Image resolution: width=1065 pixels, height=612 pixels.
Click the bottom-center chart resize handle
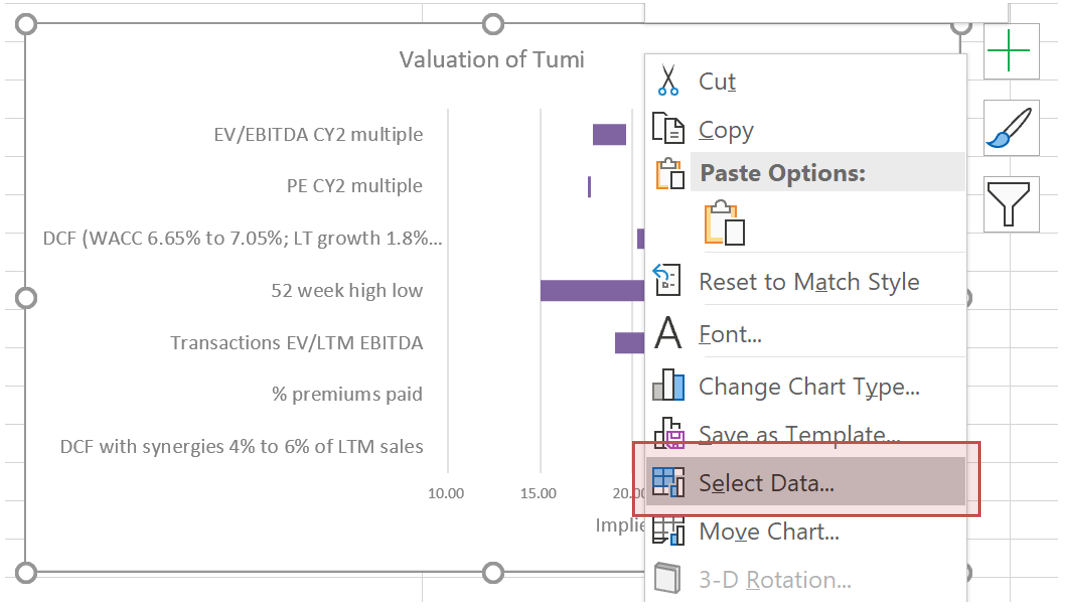pyautogui.click(x=493, y=572)
